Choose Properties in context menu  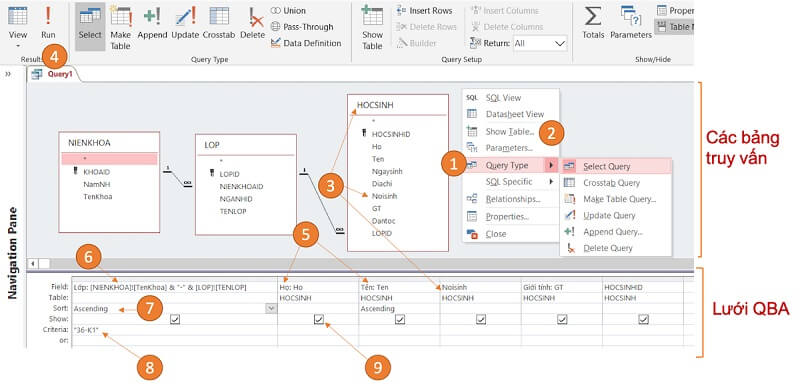tap(510, 216)
